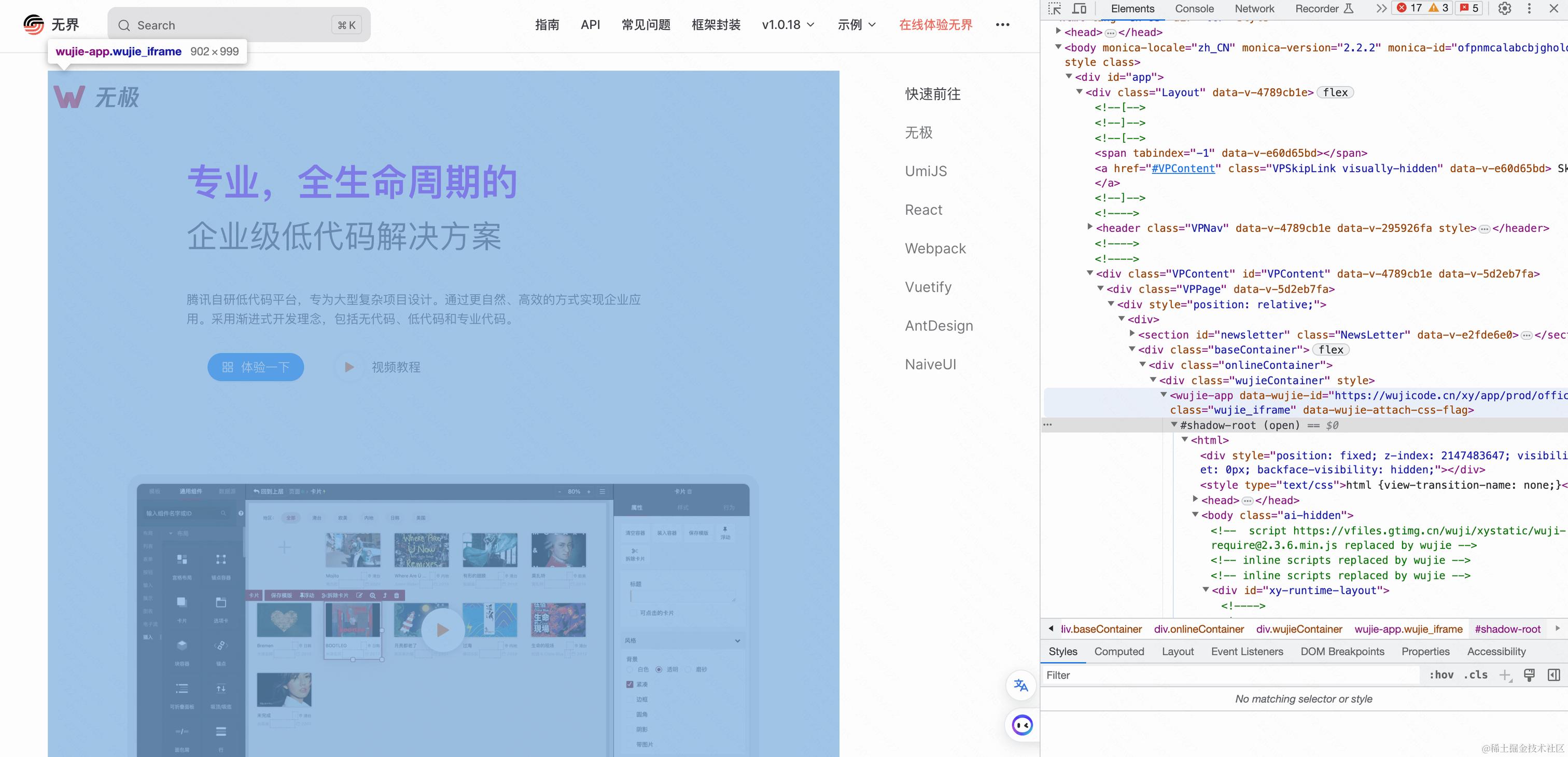Click the 在线体验无界 nav link
The image size is (1568, 757).
(x=935, y=25)
